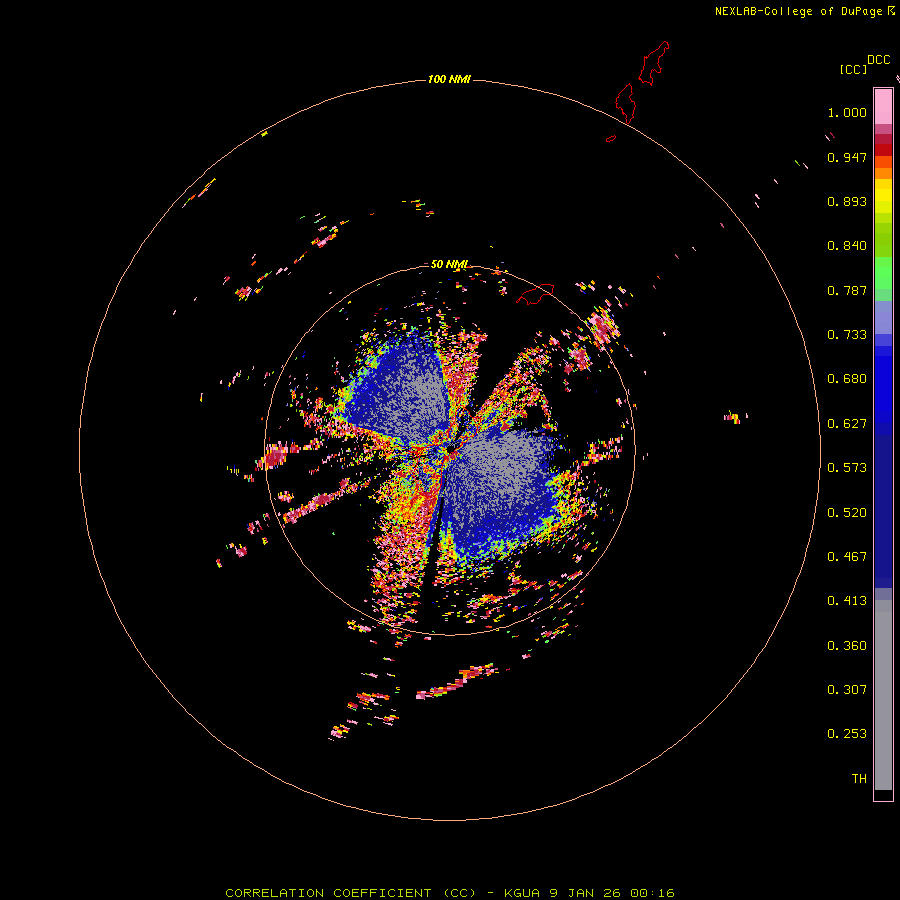Screen dimensions: 900x900
Task: Click the northernmost red island outline
Action: point(654,63)
